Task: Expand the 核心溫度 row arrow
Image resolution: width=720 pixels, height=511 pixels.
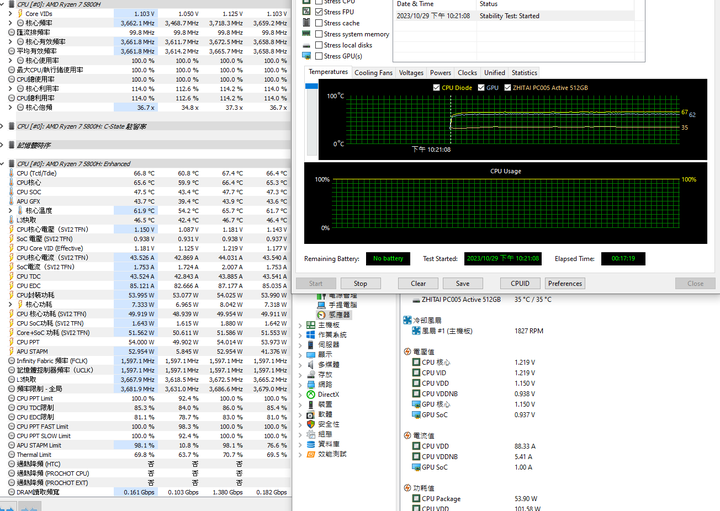Action: (x=10, y=211)
